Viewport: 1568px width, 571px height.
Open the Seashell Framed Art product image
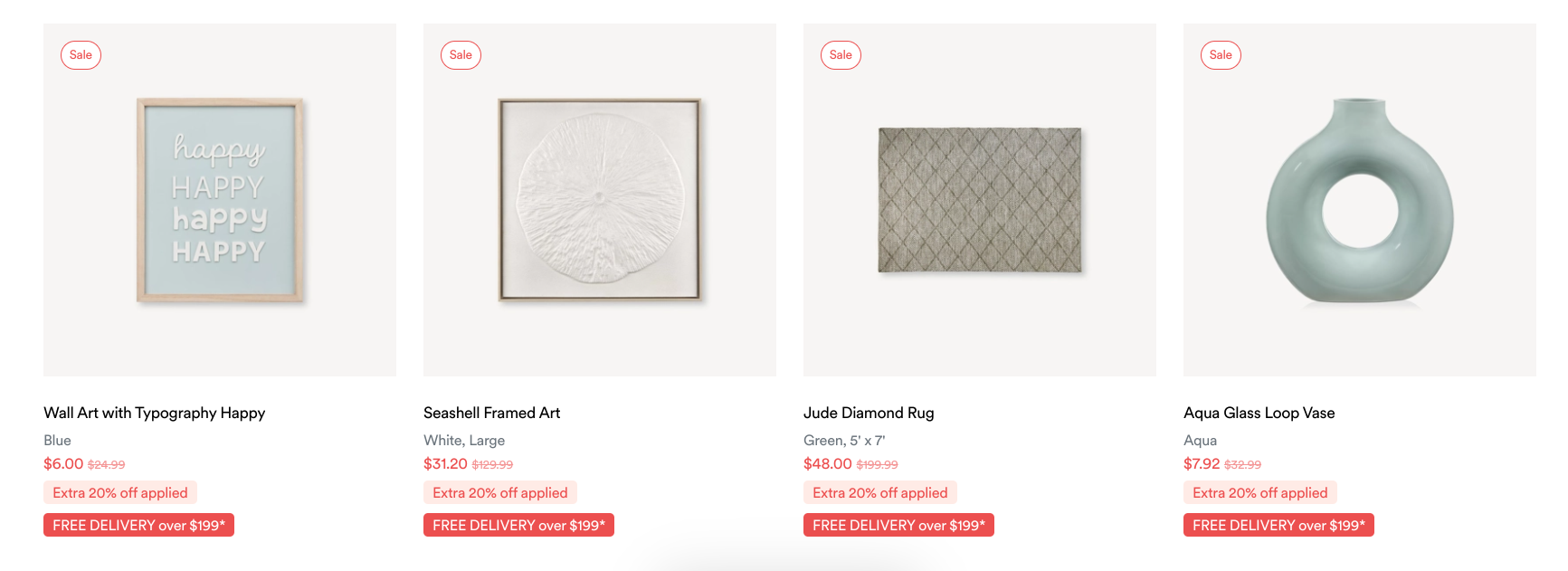(600, 200)
